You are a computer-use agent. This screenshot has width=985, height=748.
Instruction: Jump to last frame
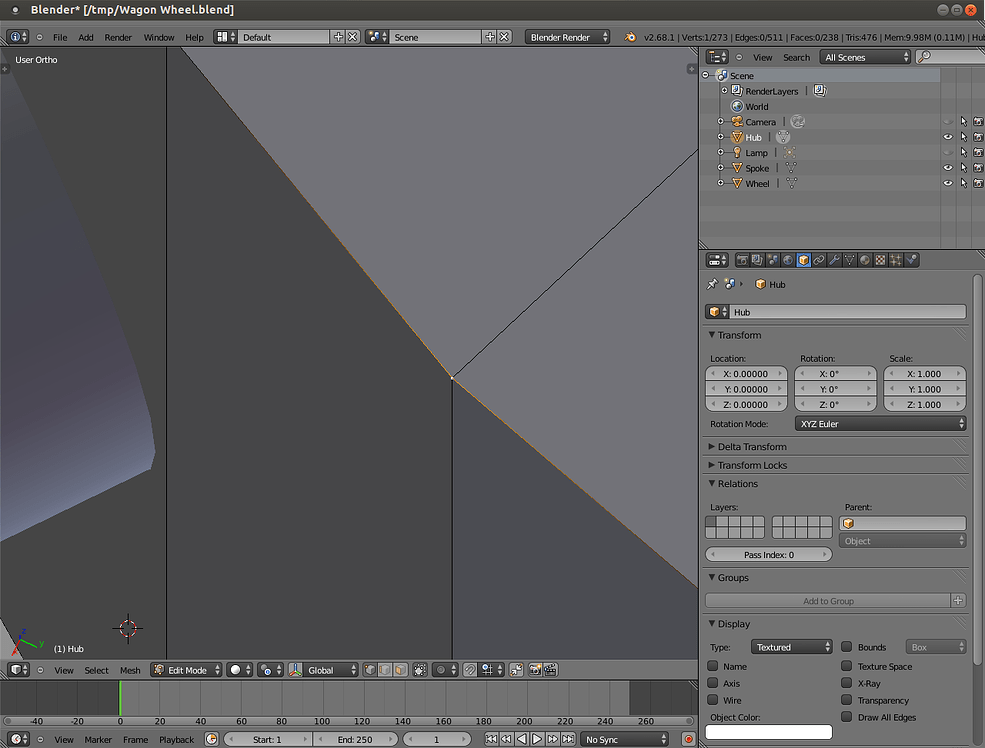pos(568,739)
